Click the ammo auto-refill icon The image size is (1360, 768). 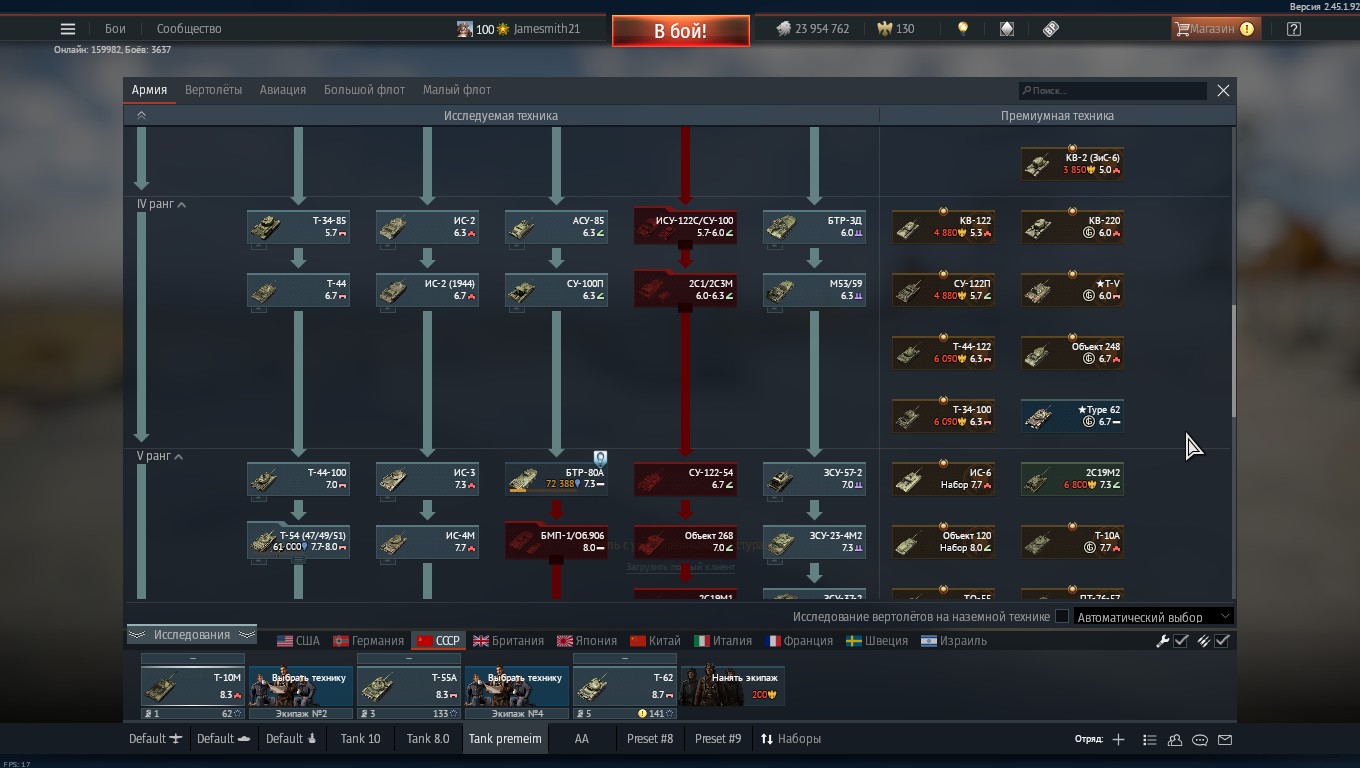pos(1204,641)
